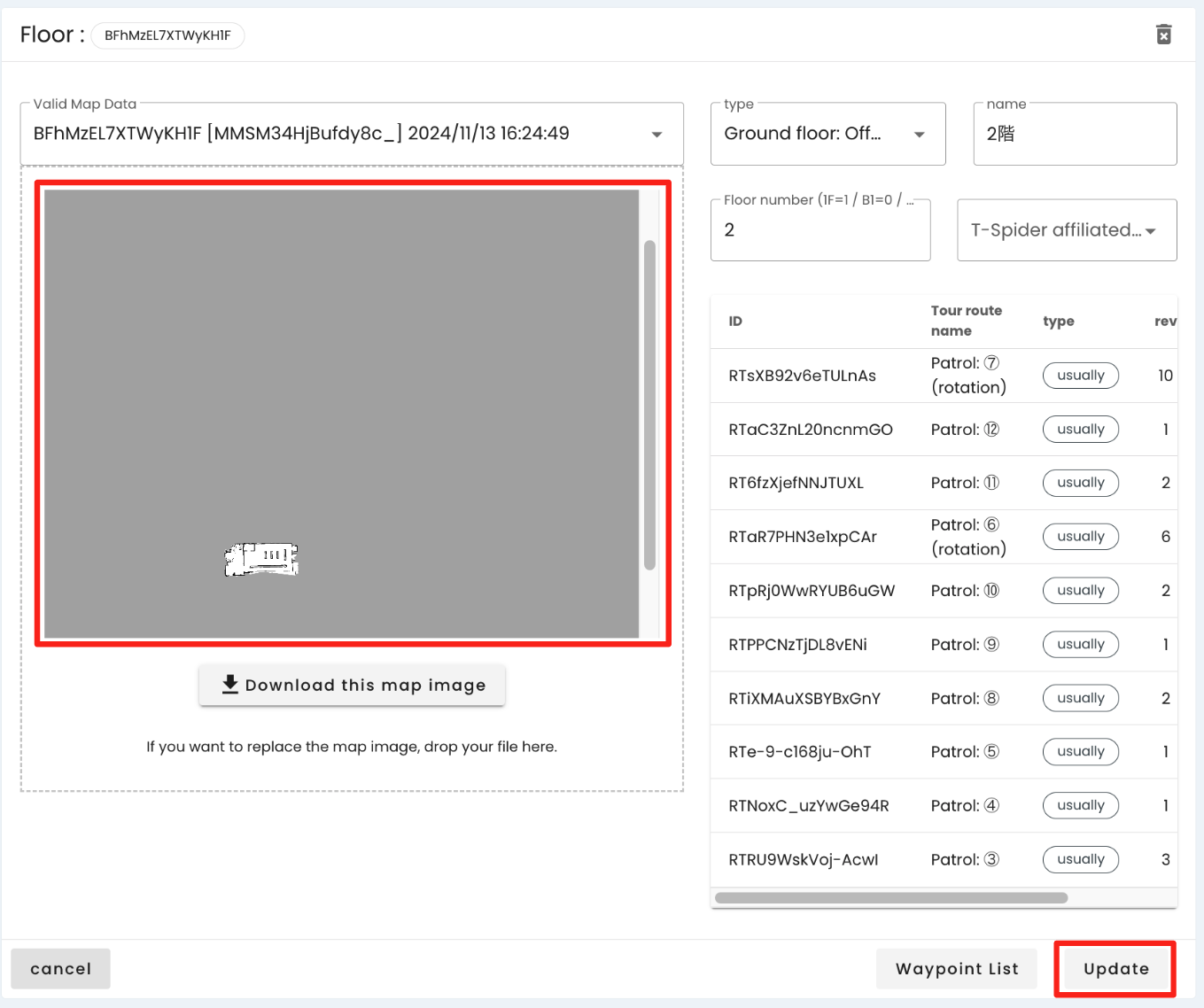Viewport: 1204px width, 1008px height.
Task: Select route row RT6fzXjefNNJTUXL
Action: [944, 483]
